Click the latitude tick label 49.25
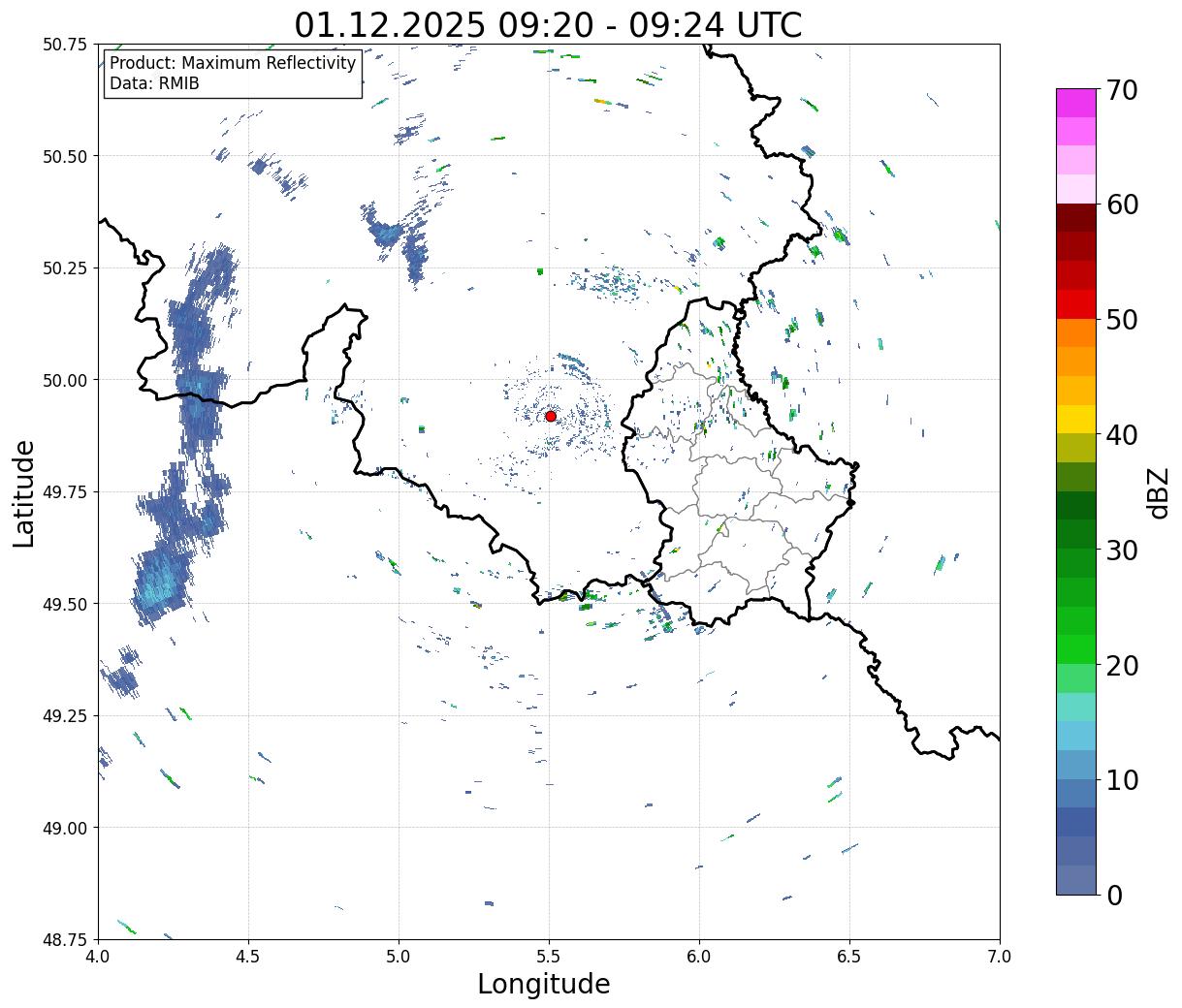 click(x=65, y=716)
